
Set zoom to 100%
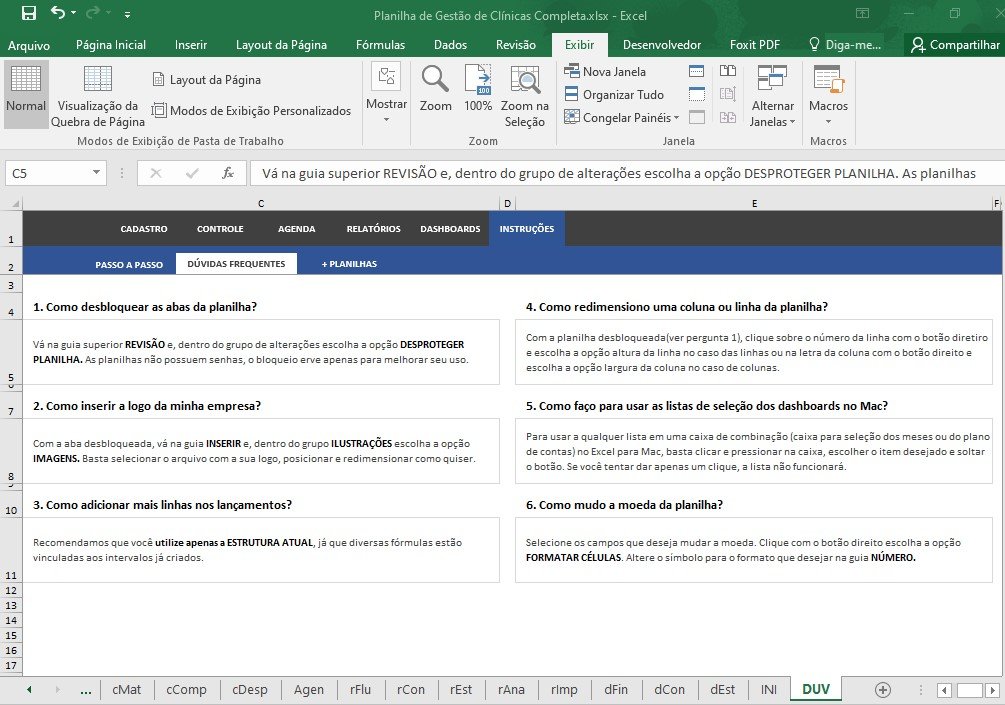coord(478,90)
